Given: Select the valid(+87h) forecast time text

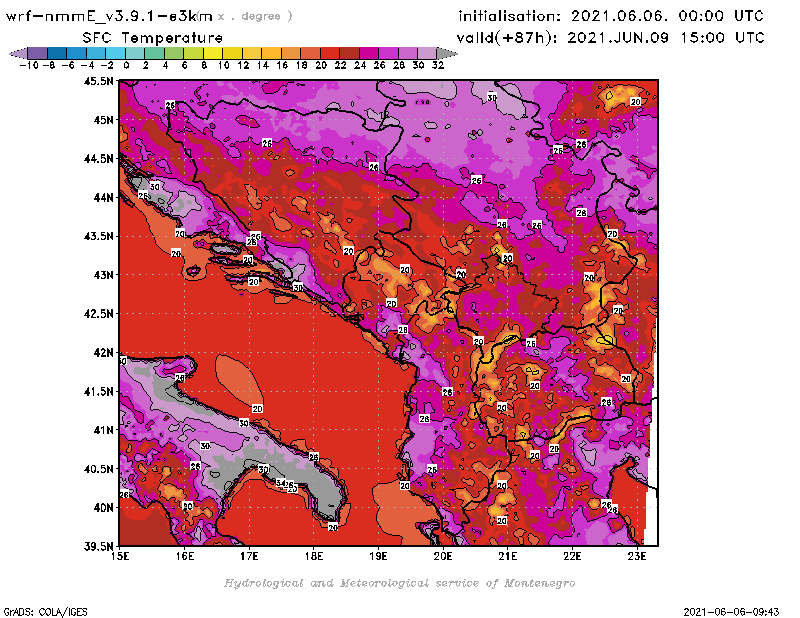Looking at the screenshot, I should [x=611, y=38].
